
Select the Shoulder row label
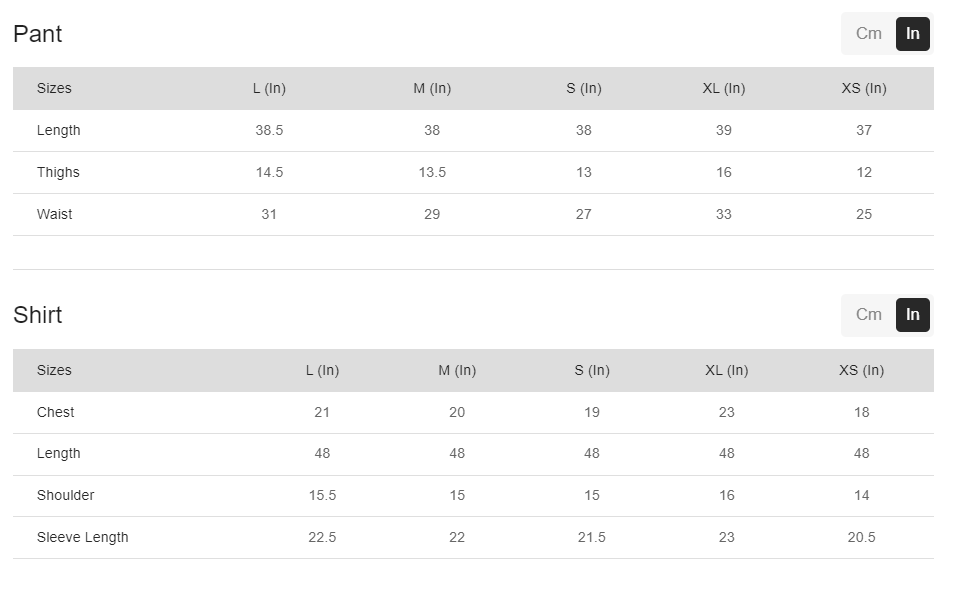(66, 495)
